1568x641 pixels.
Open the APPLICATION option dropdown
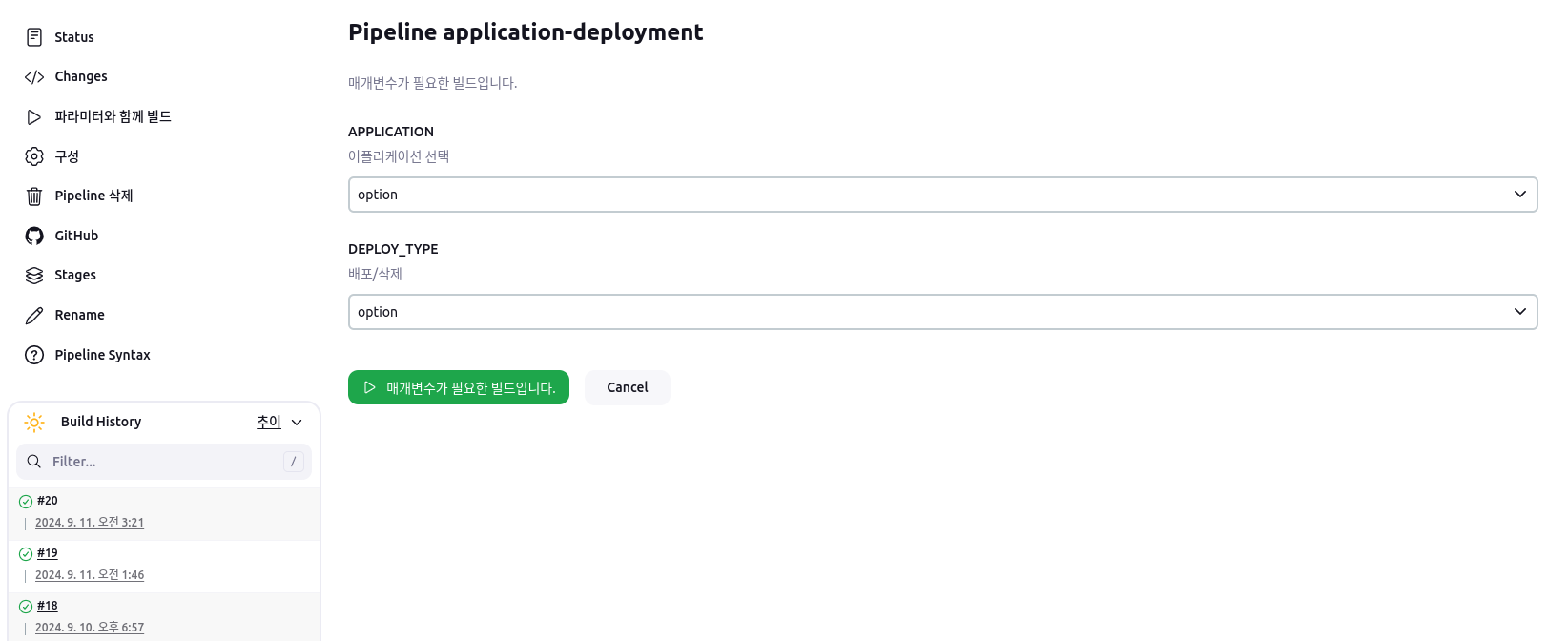click(942, 195)
